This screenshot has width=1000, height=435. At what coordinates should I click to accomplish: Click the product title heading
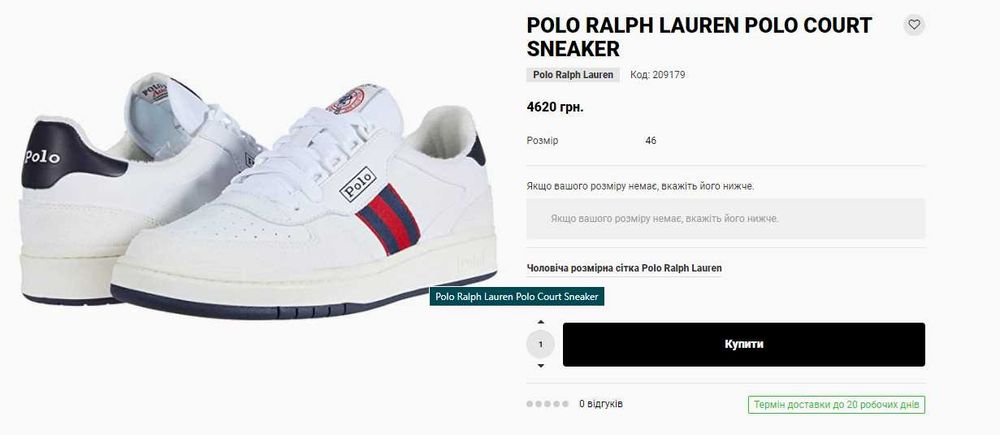(699, 37)
